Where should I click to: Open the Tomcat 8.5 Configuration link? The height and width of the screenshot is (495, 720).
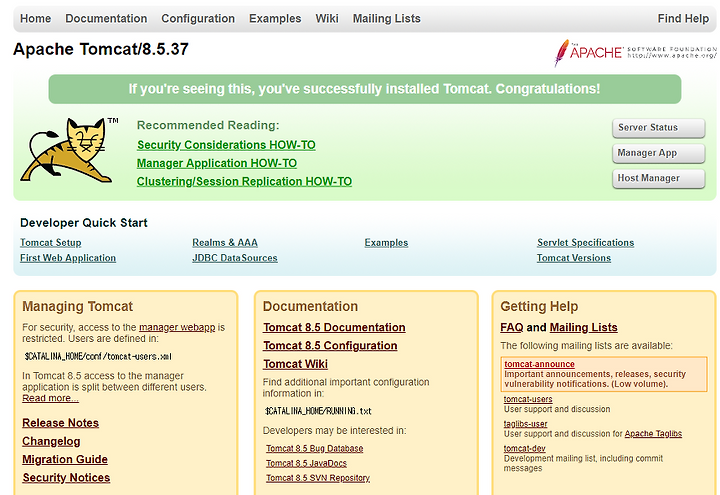(x=330, y=346)
